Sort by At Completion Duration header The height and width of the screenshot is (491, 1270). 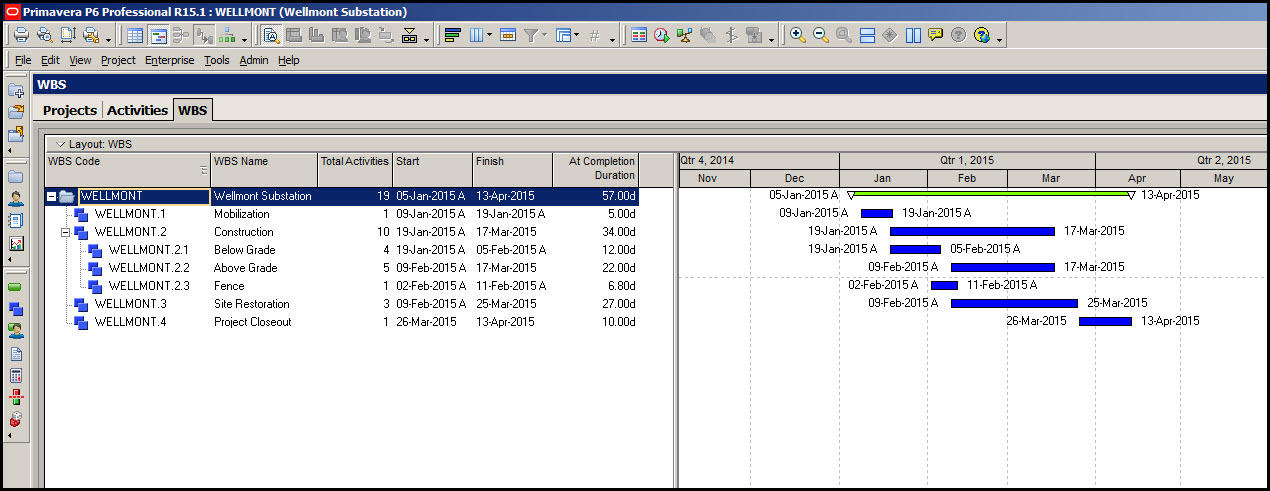coord(595,169)
